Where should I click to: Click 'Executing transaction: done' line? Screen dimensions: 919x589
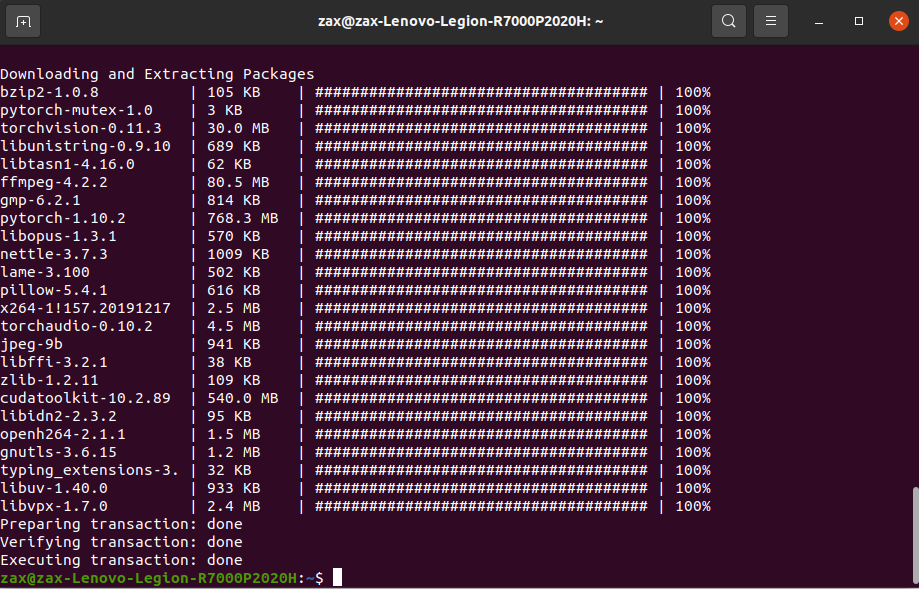tap(121, 560)
